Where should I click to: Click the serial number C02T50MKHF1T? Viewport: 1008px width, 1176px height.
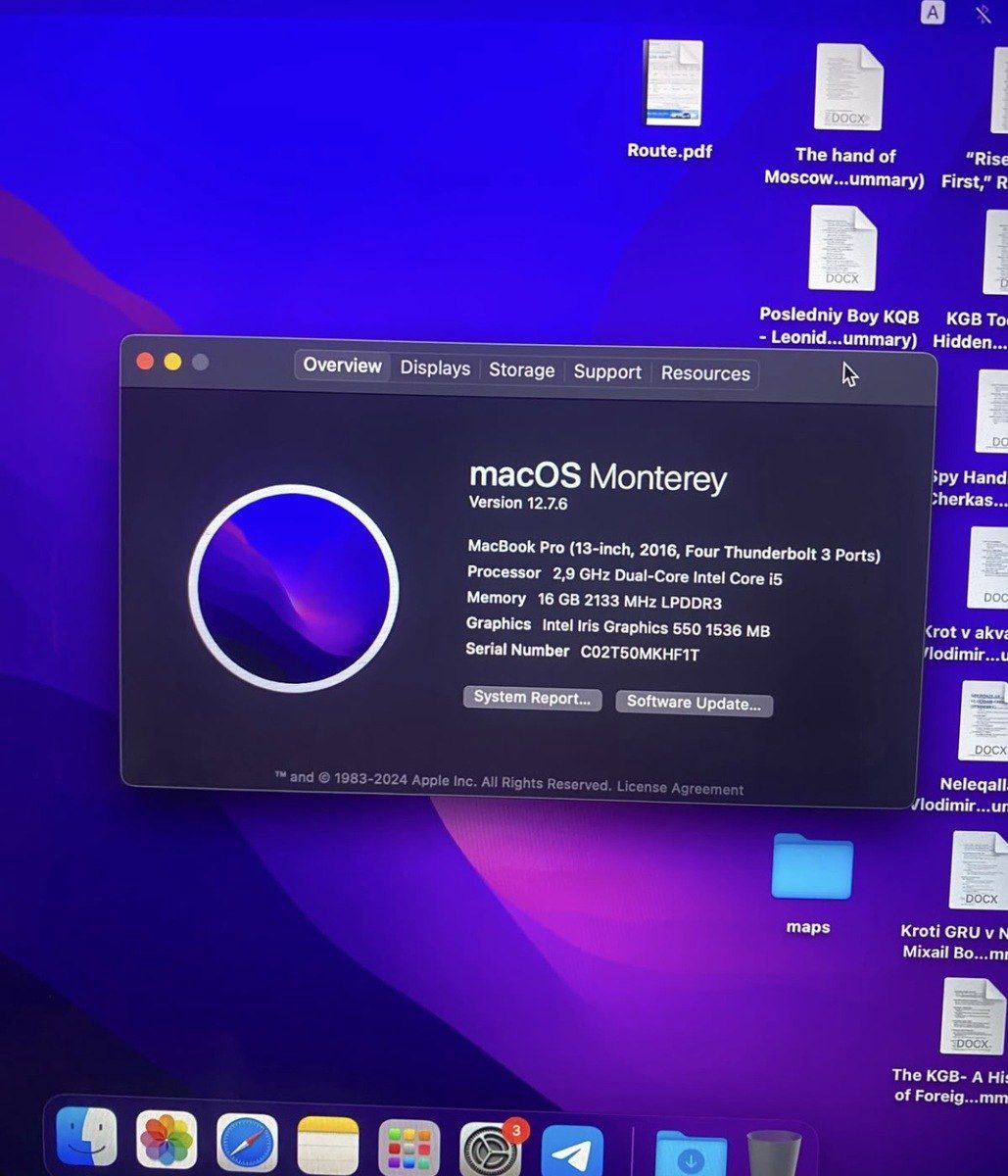[640, 654]
